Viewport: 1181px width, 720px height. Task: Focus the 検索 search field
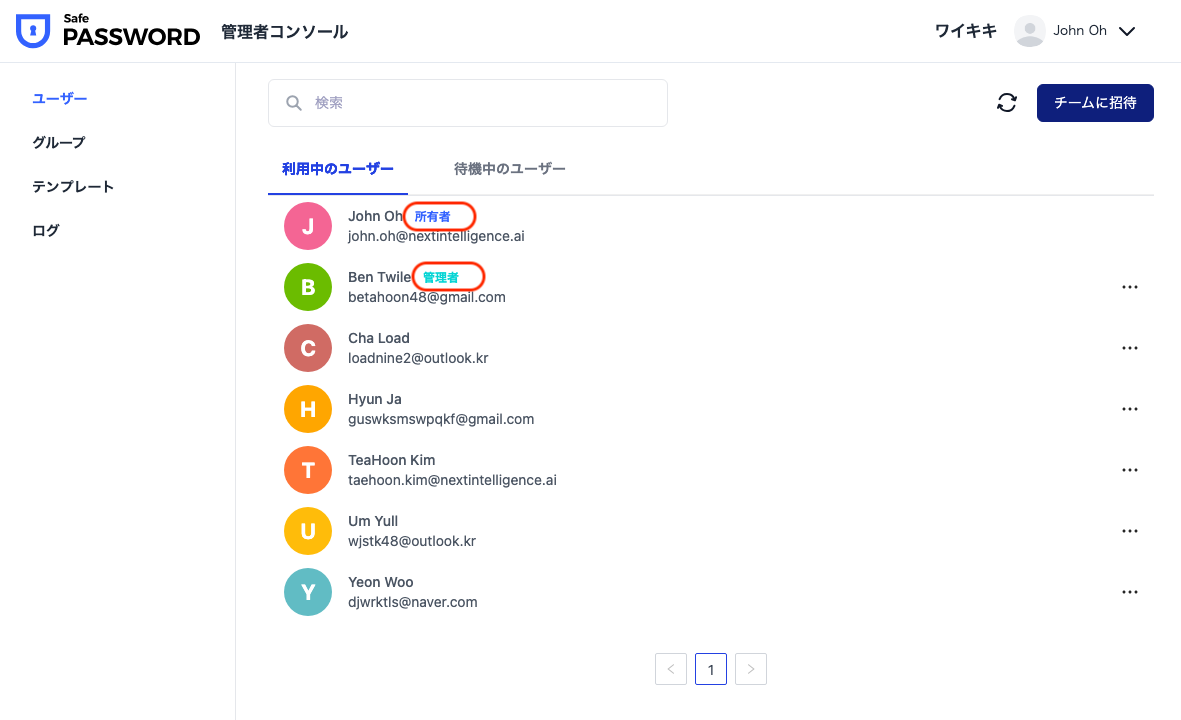480,103
